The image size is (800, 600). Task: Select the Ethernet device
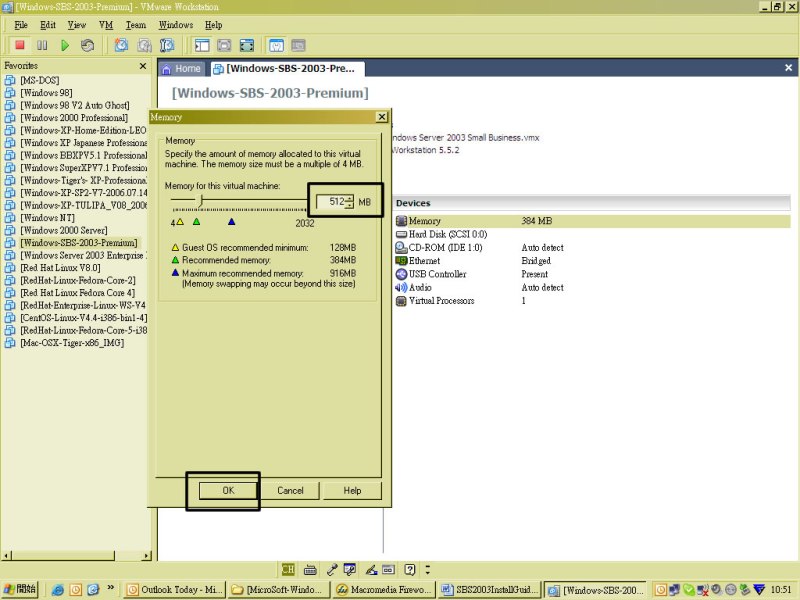(x=418, y=261)
